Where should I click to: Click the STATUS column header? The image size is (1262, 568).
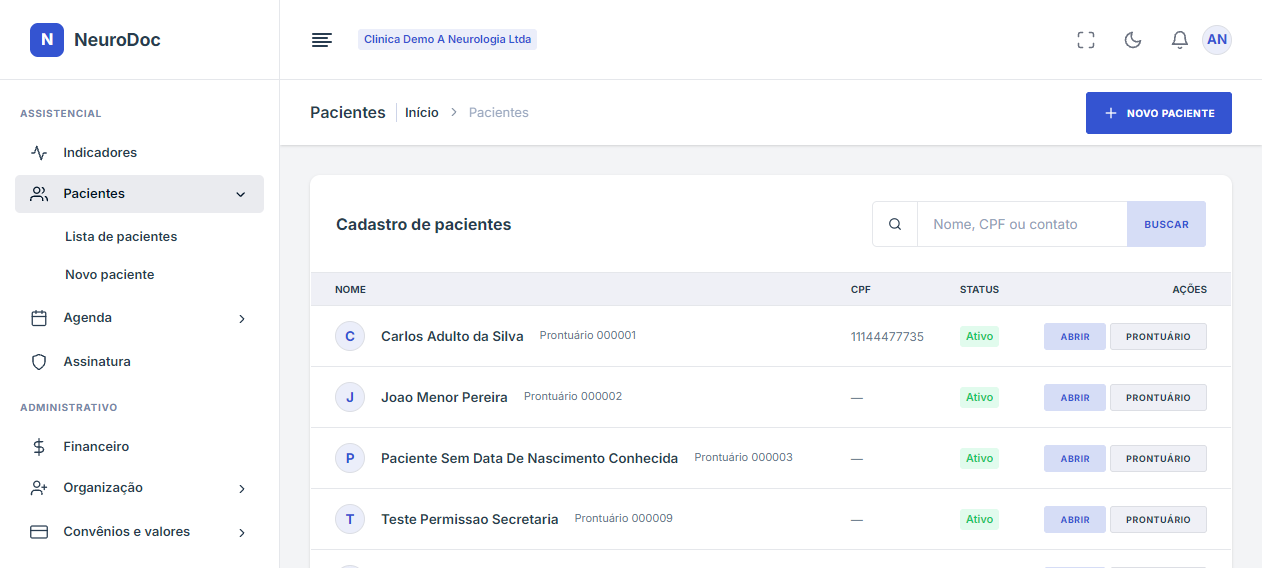click(x=979, y=290)
